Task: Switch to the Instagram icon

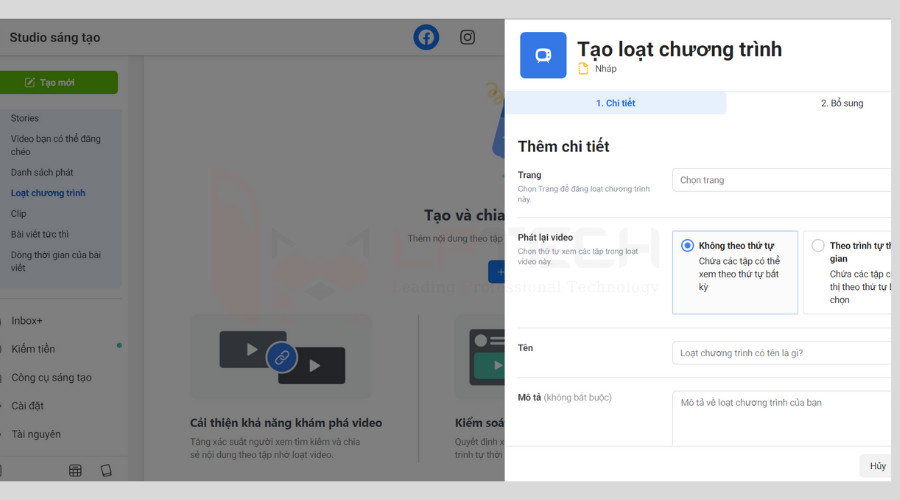Action: coord(467,37)
